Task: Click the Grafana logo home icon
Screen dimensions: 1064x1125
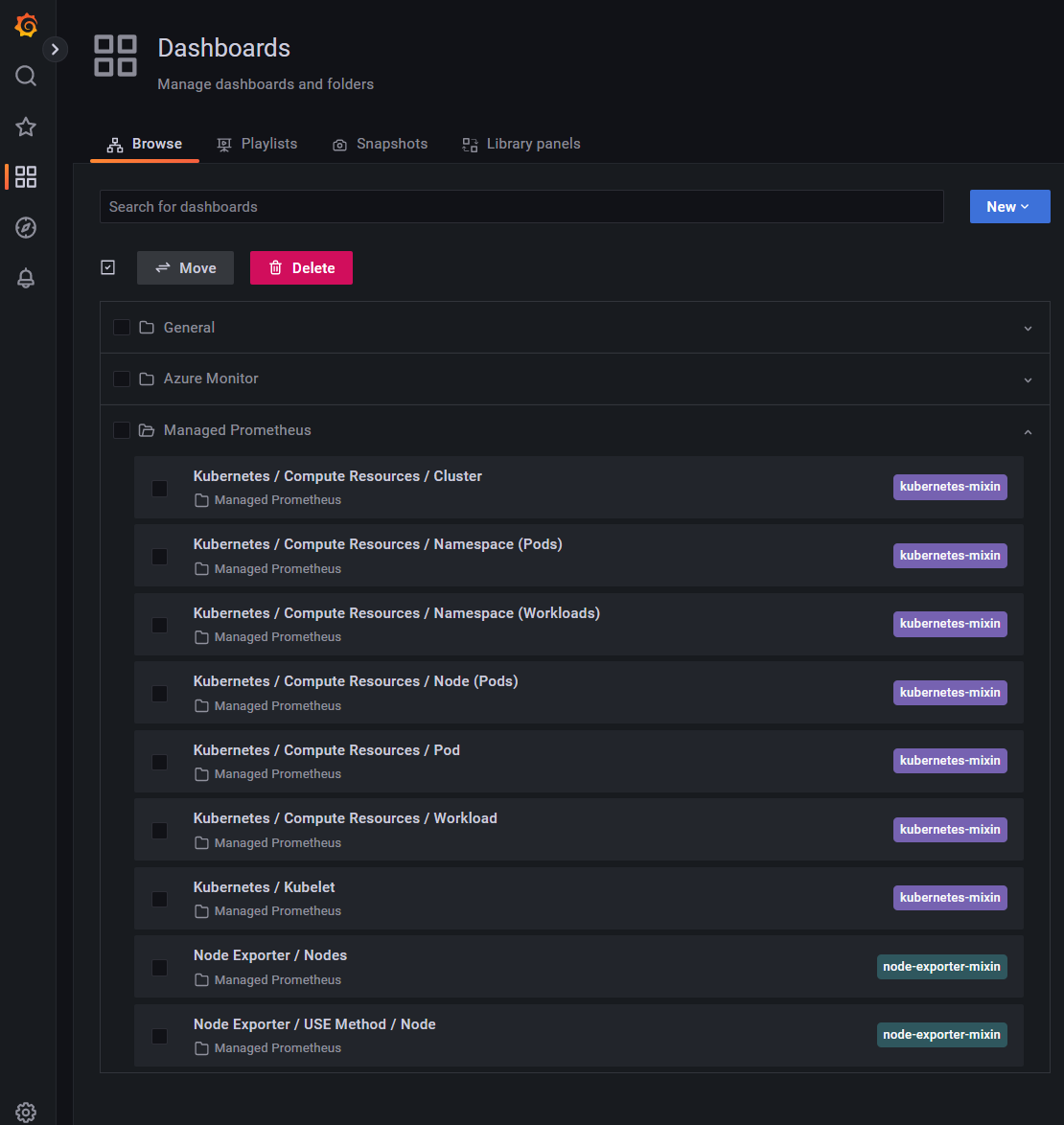Action: (x=26, y=26)
